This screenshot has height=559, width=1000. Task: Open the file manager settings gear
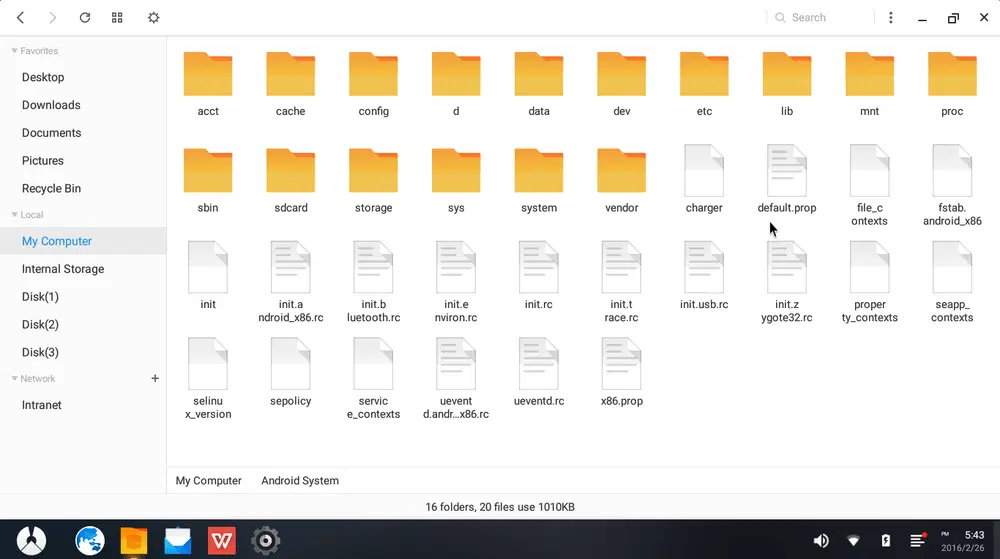tap(154, 18)
